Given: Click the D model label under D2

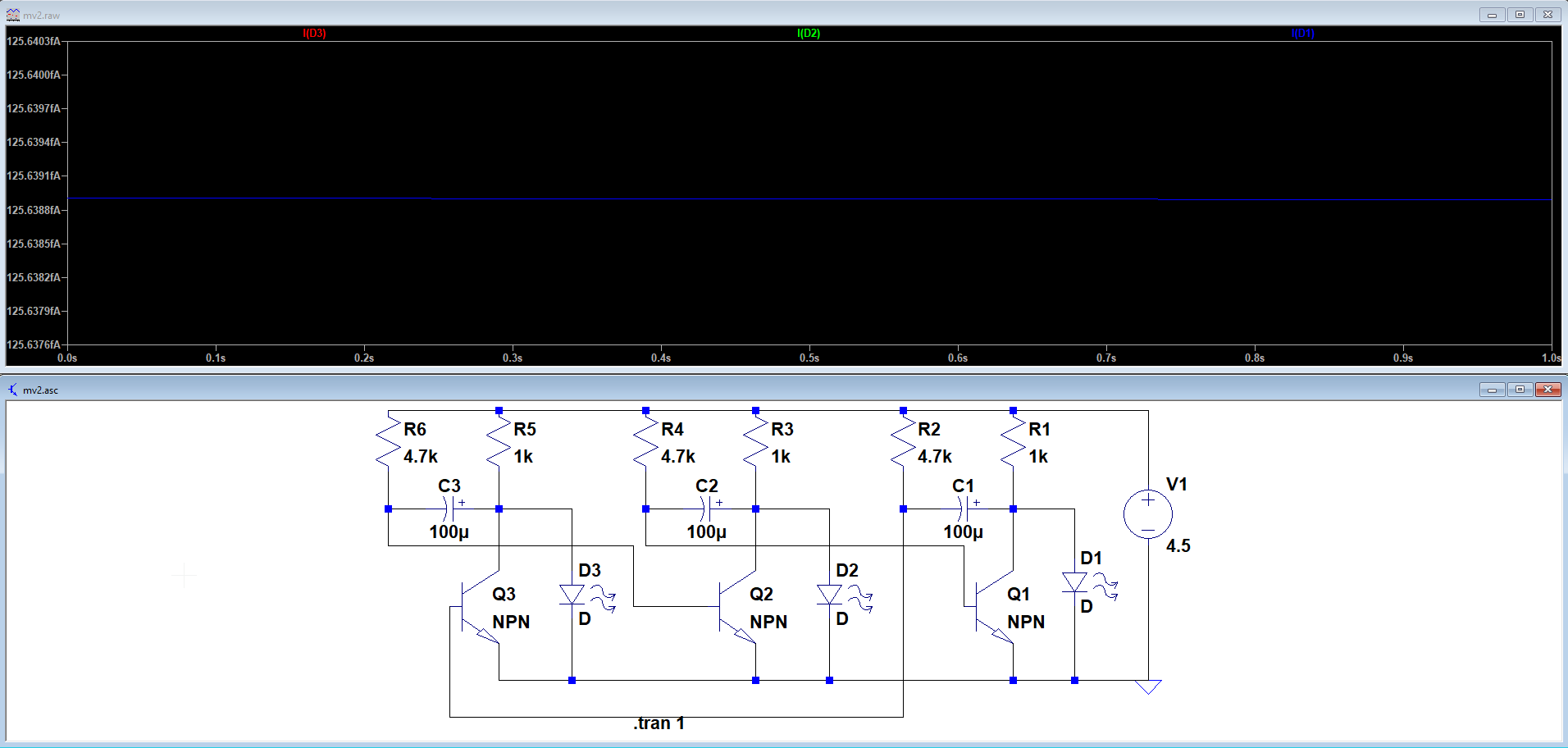Looking at the screenshot, I should click(842, 619).
